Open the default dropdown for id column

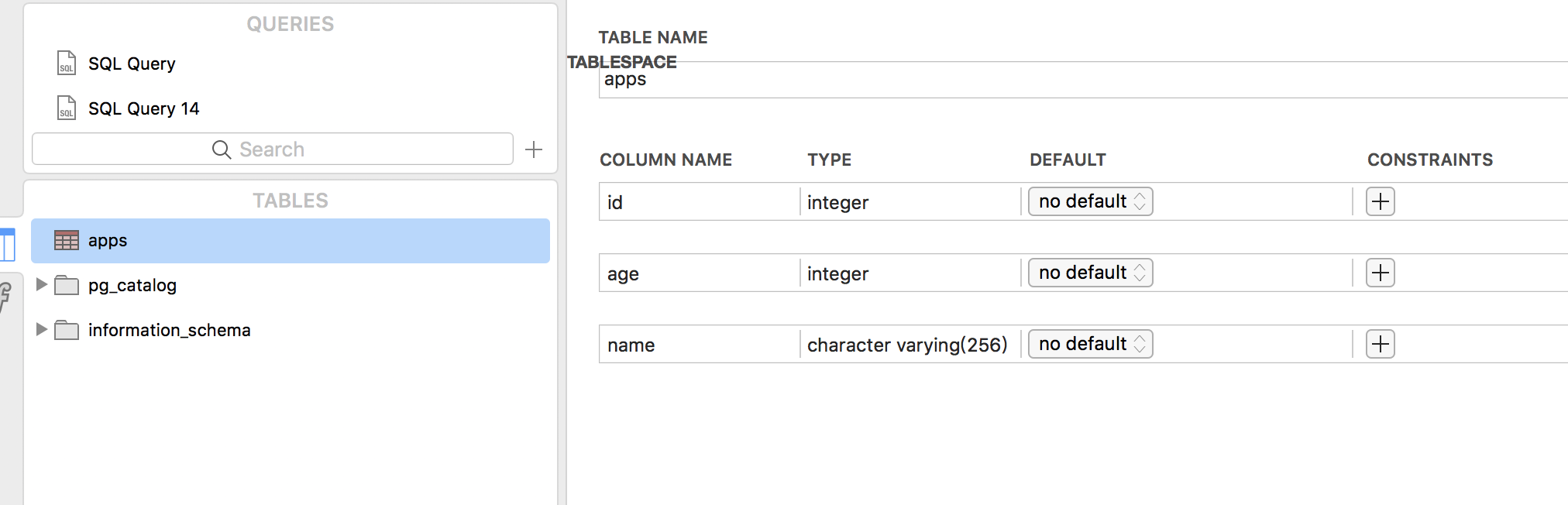pos(1091,201)
